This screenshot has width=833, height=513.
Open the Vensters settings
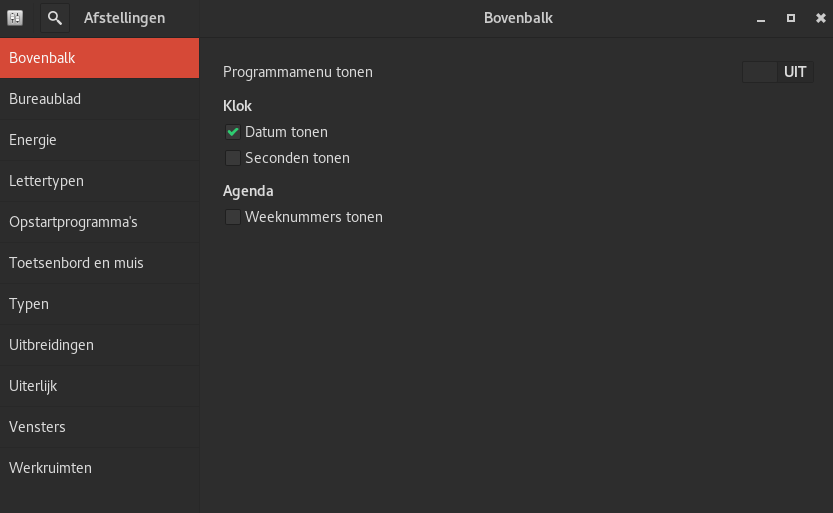(99, 426)
